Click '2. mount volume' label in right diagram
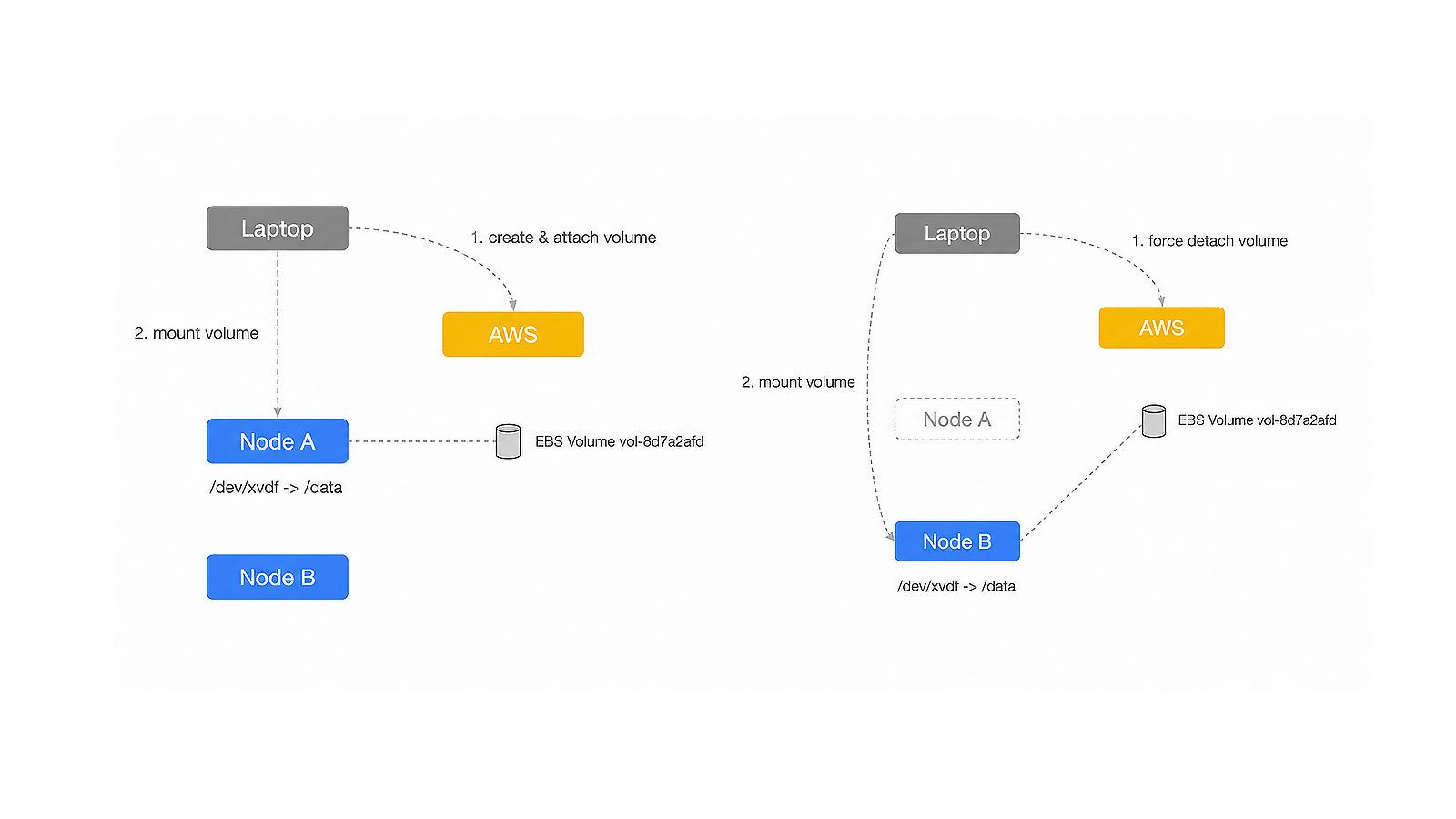Image resolution: width=1456 pixels, height=819 pixels. click(798, 382)
